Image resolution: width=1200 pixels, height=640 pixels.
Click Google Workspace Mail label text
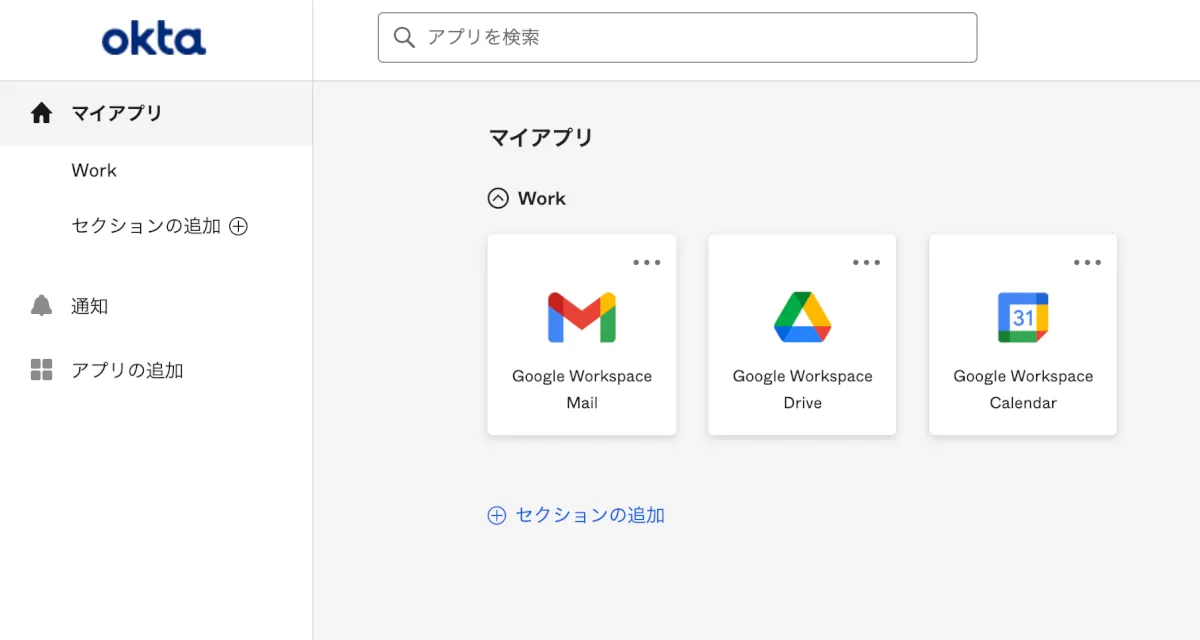coord(582,389)
